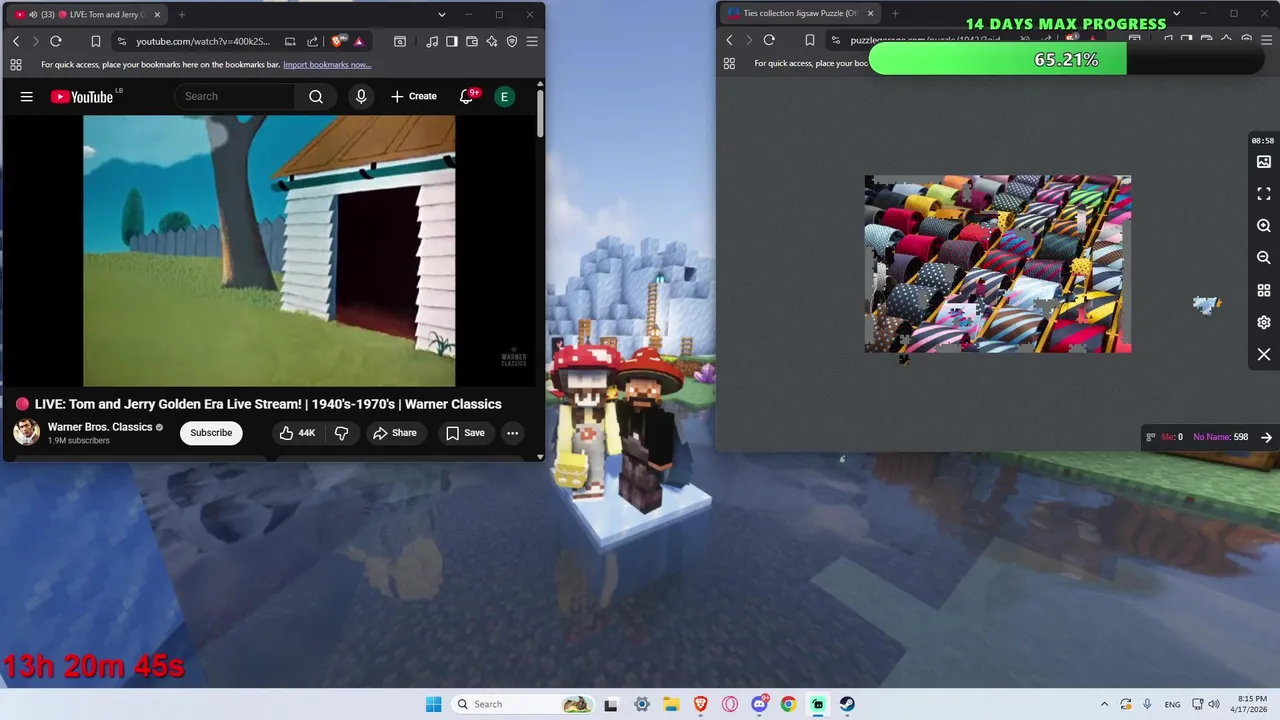Open Brave Rewards triangle icon
The height and width of the screenshot is (720, 1280).
(x=358, y=41)
